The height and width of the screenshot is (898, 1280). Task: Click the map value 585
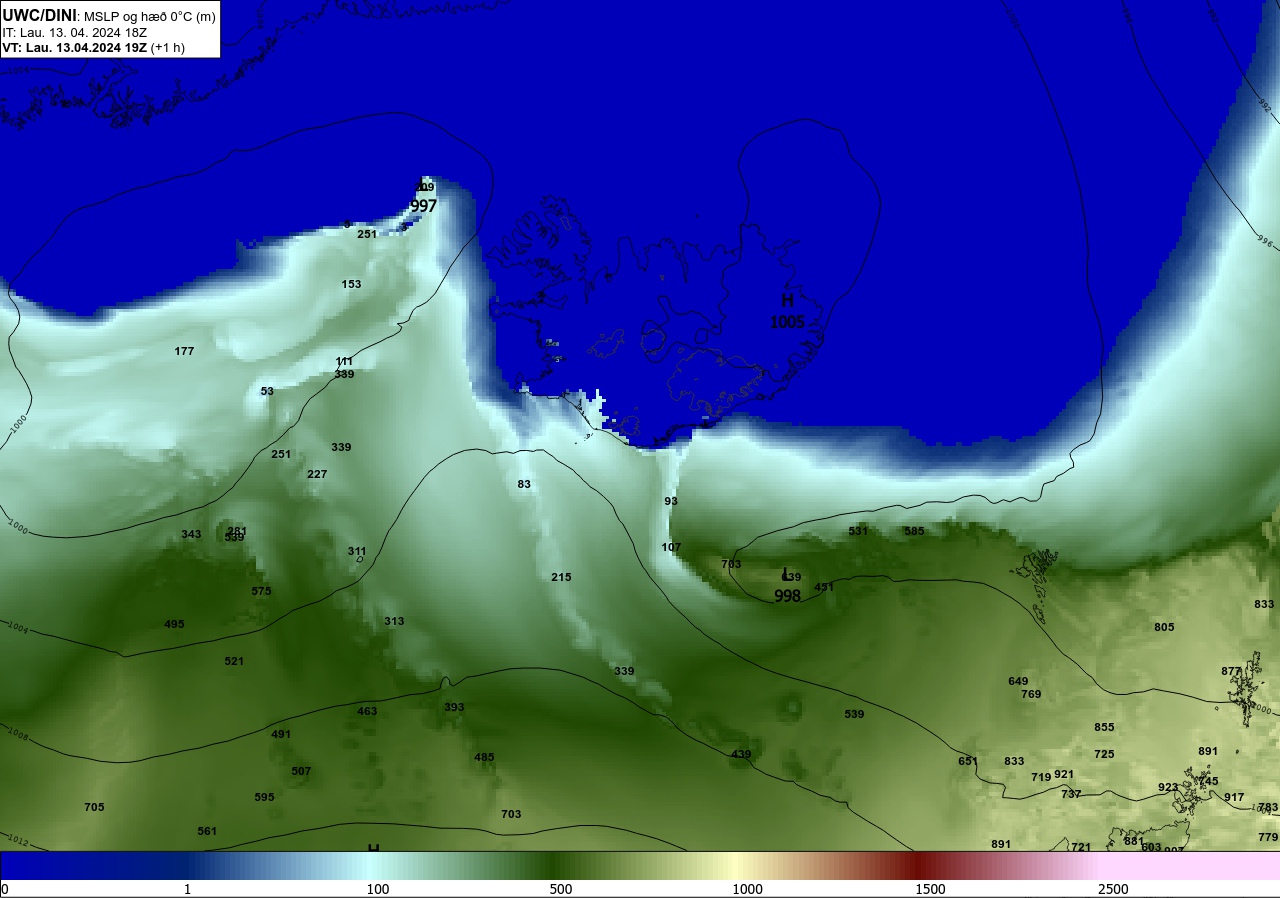tap(914, 531)
